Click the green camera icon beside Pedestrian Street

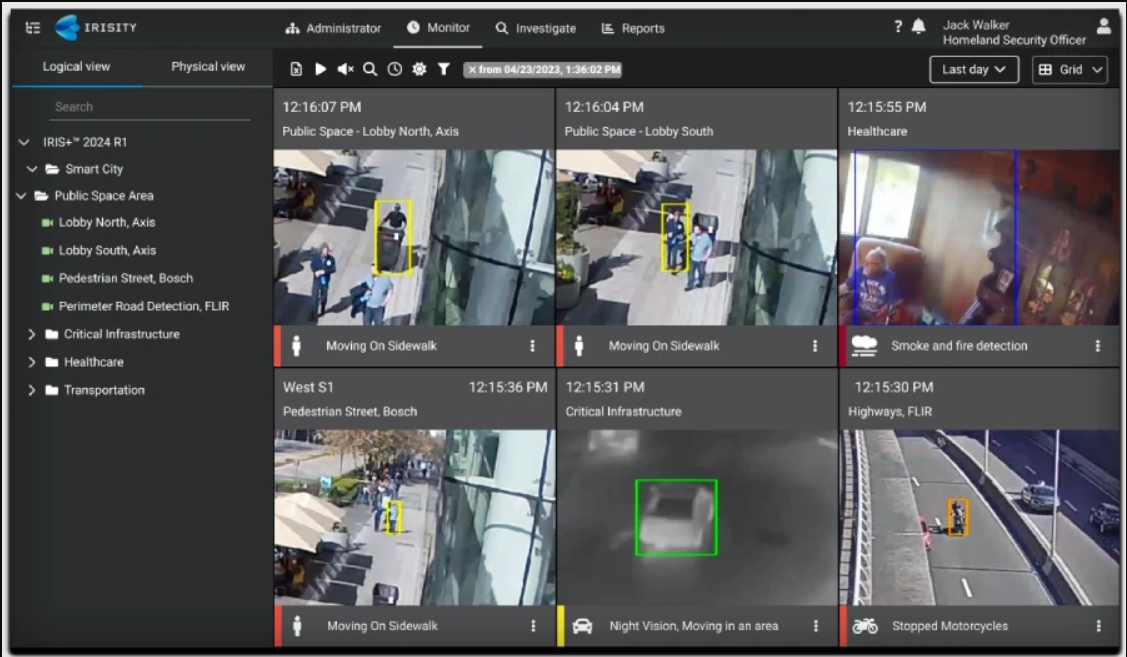tap(47, 278)
